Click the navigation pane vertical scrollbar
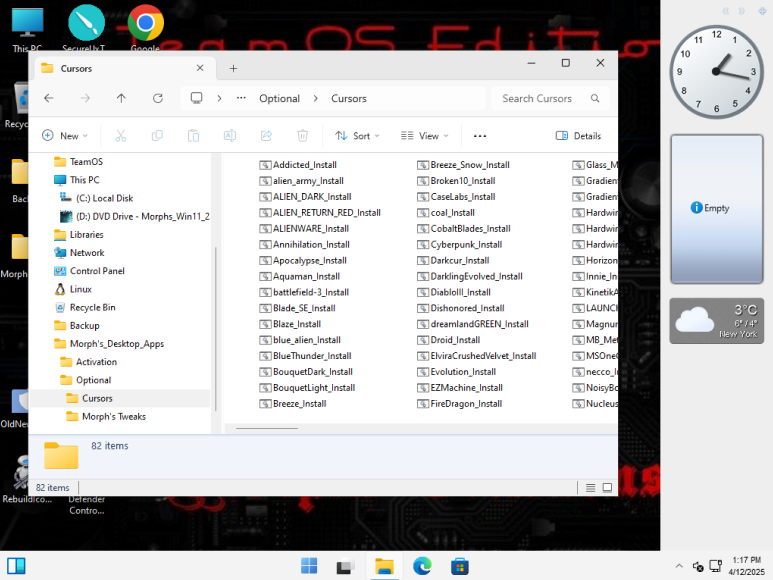 [x=215, y=328]
